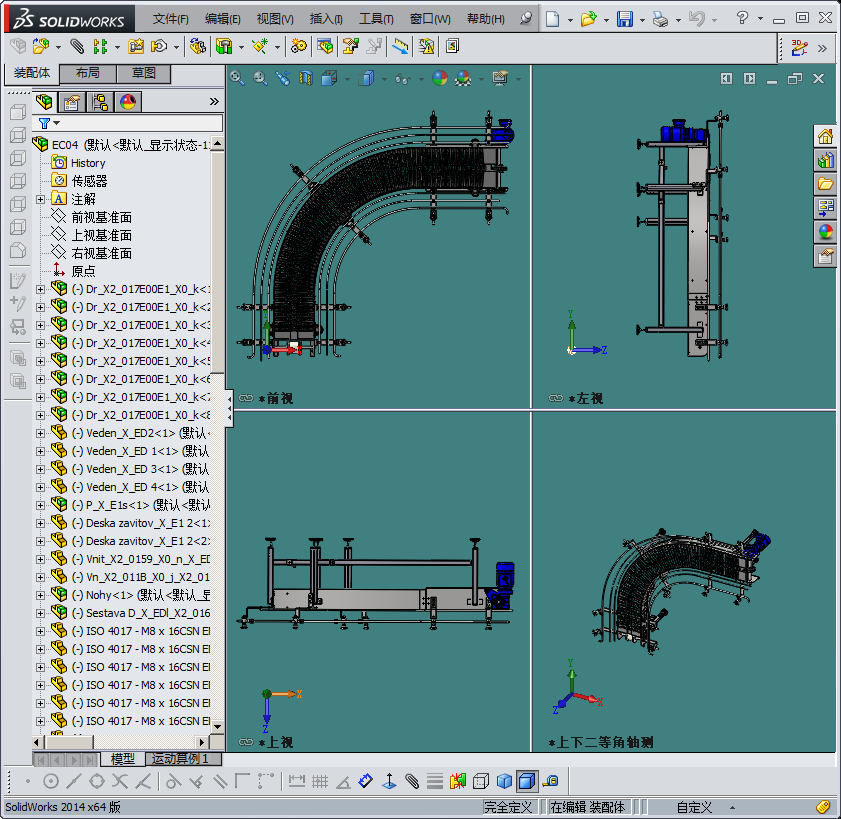Click the Print icon
This screenshot has width=841, height=819.
click(660, 20)
